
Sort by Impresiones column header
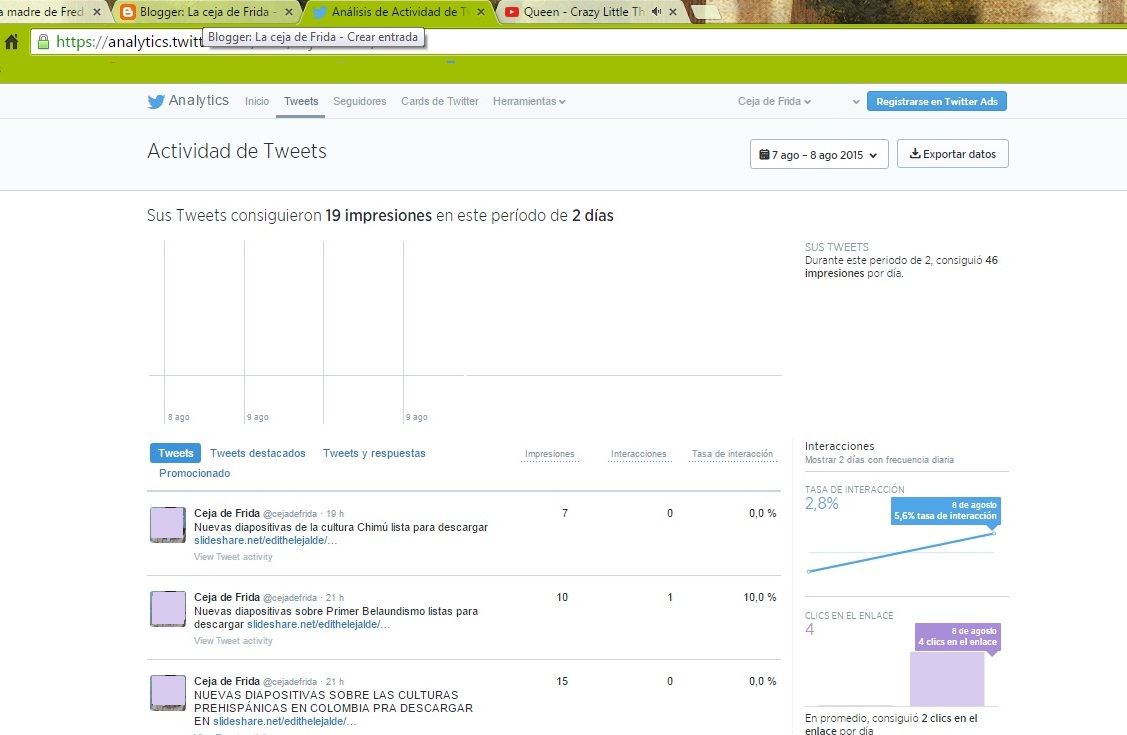(550, 454)
